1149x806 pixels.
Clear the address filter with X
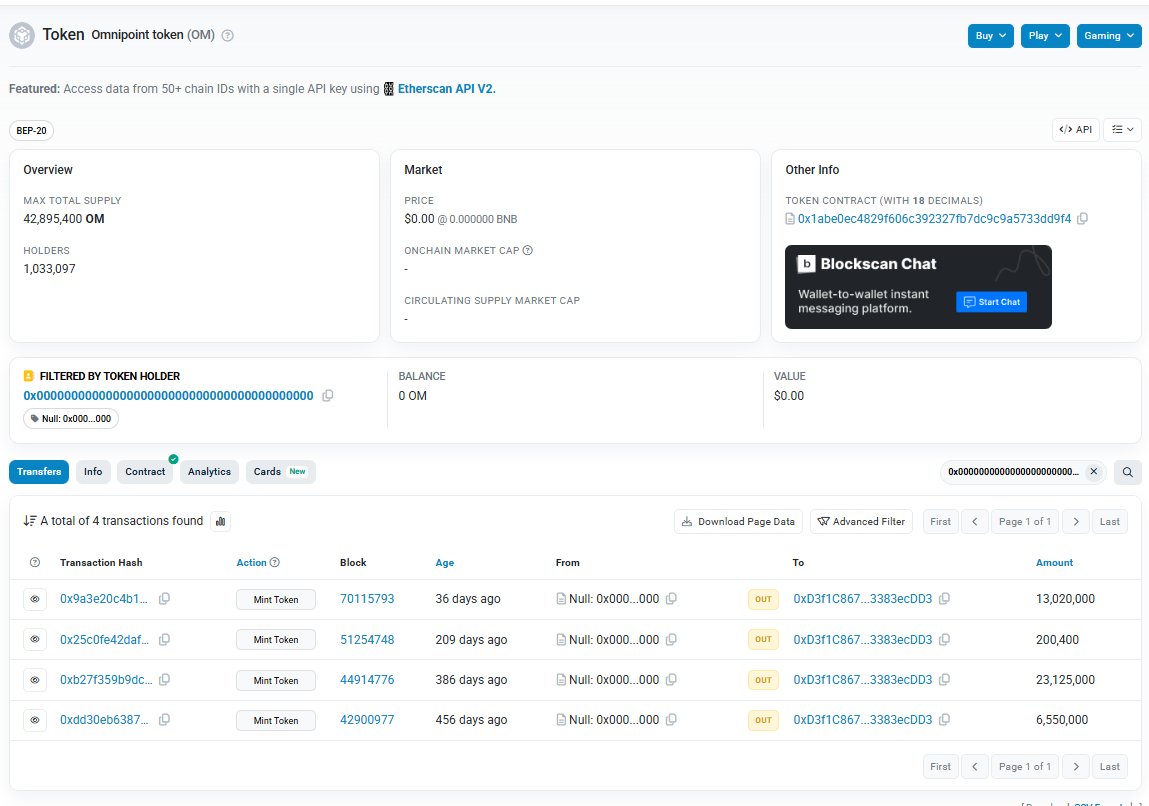1093,472
